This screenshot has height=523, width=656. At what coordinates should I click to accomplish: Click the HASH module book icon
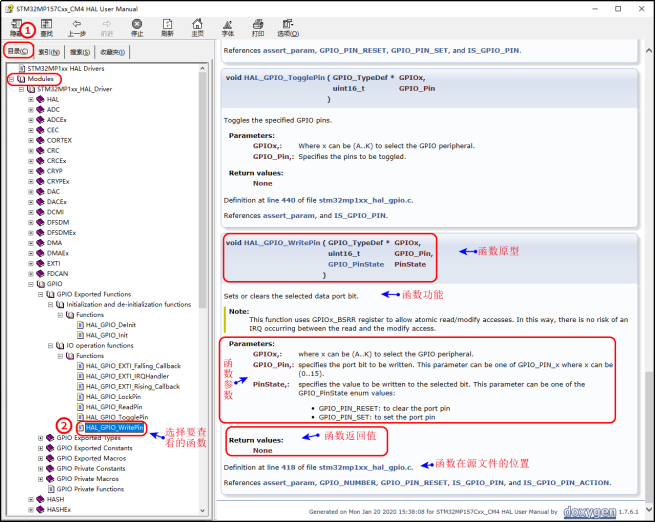coord(40,499)
